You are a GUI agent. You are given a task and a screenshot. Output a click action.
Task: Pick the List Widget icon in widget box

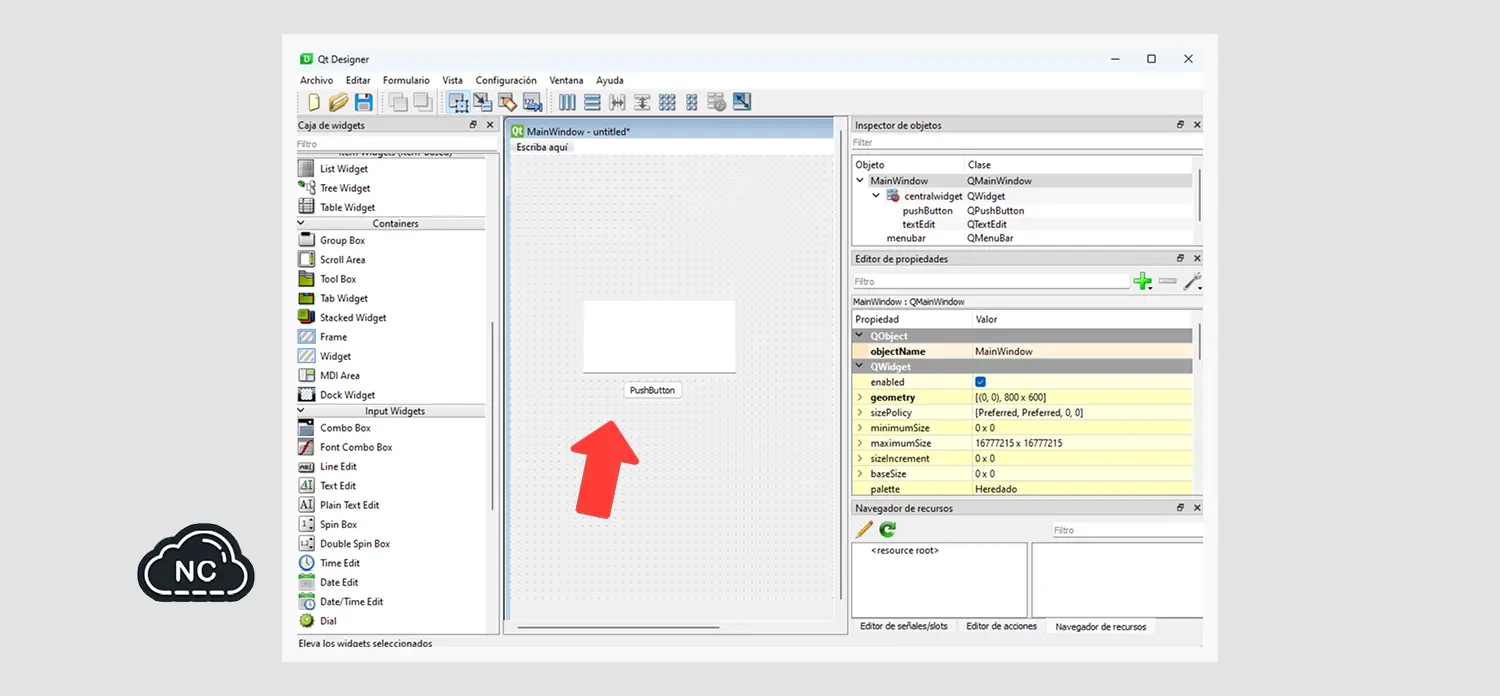(307, 169)
